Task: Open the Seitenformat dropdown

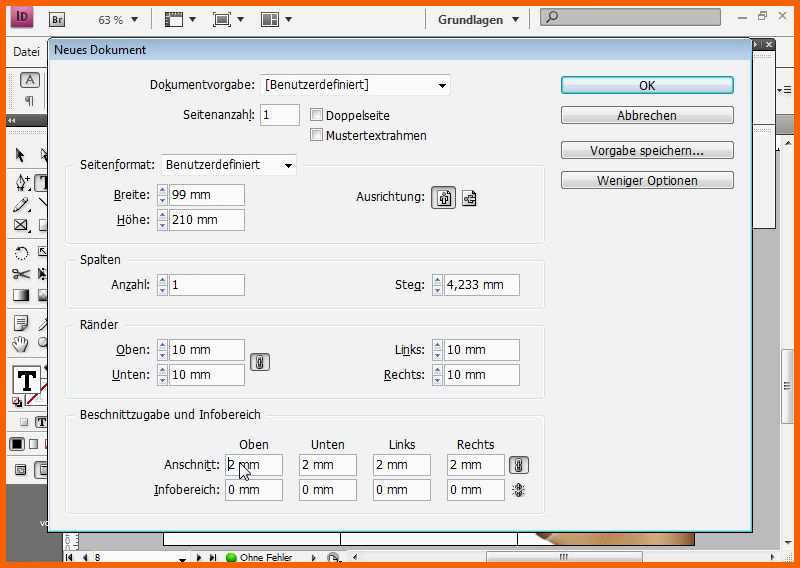Action: point(229,165)
